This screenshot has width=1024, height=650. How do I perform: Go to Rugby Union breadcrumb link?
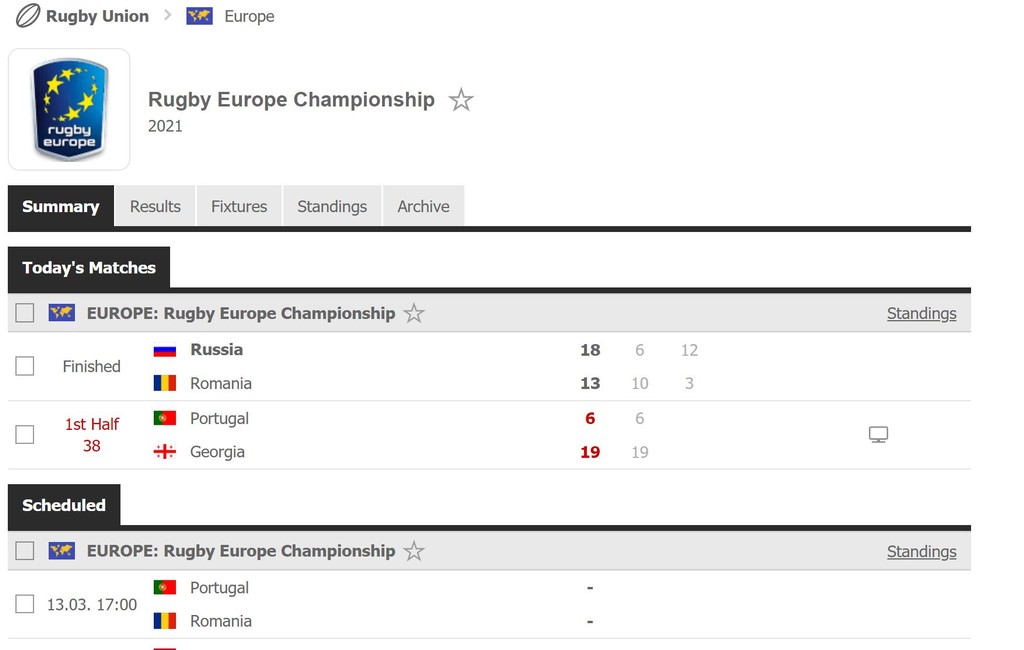tap(97, 16)
